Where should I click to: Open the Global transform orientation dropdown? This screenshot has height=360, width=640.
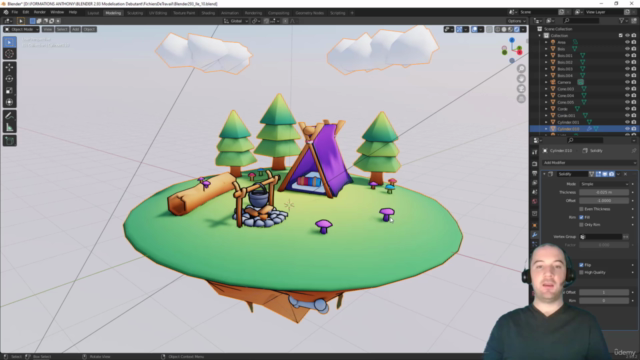[x=236, y=21]
